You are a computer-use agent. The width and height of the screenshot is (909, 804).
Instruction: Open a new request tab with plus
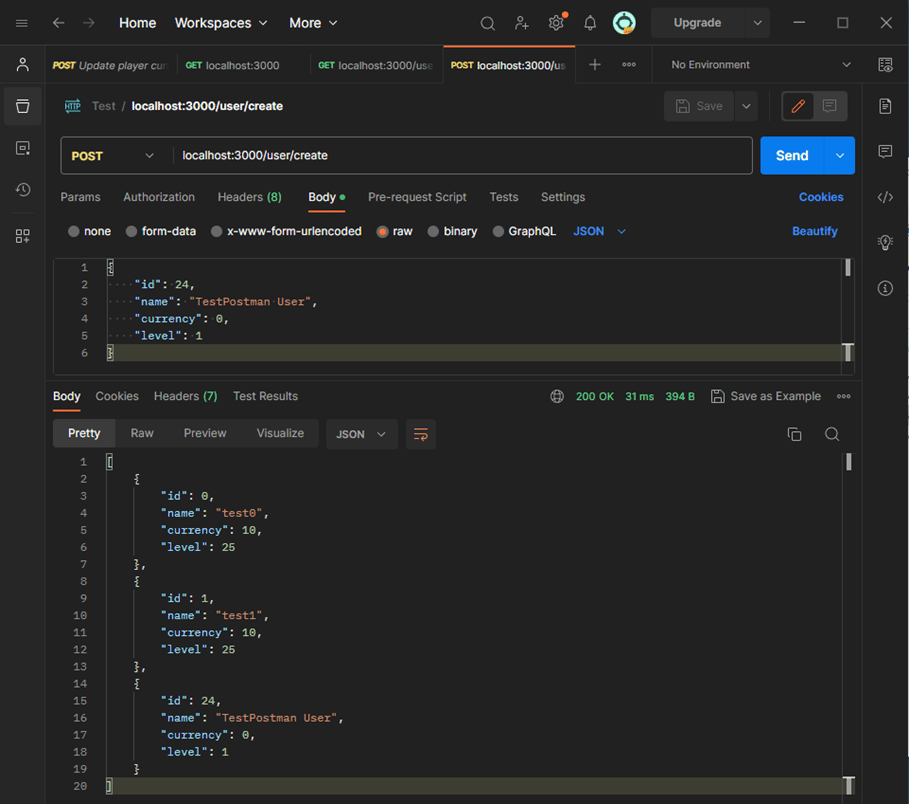(x=595, y=65)
